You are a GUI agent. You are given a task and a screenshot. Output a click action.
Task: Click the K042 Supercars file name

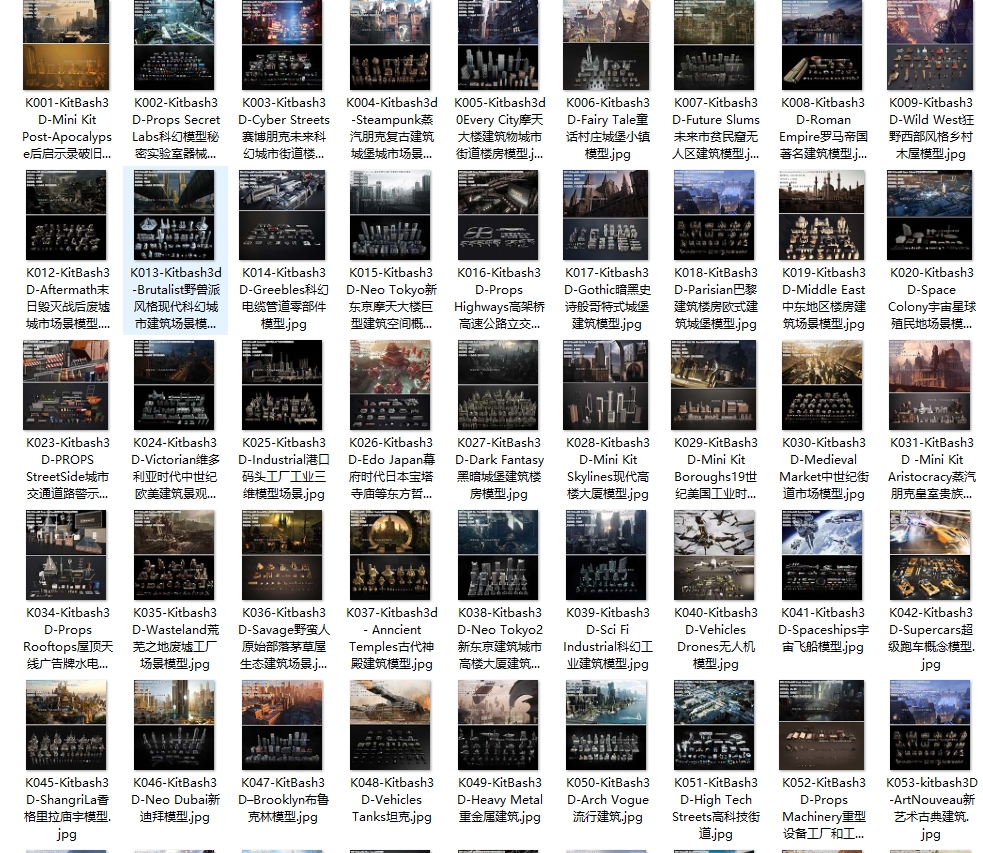[x=932, y=638]
